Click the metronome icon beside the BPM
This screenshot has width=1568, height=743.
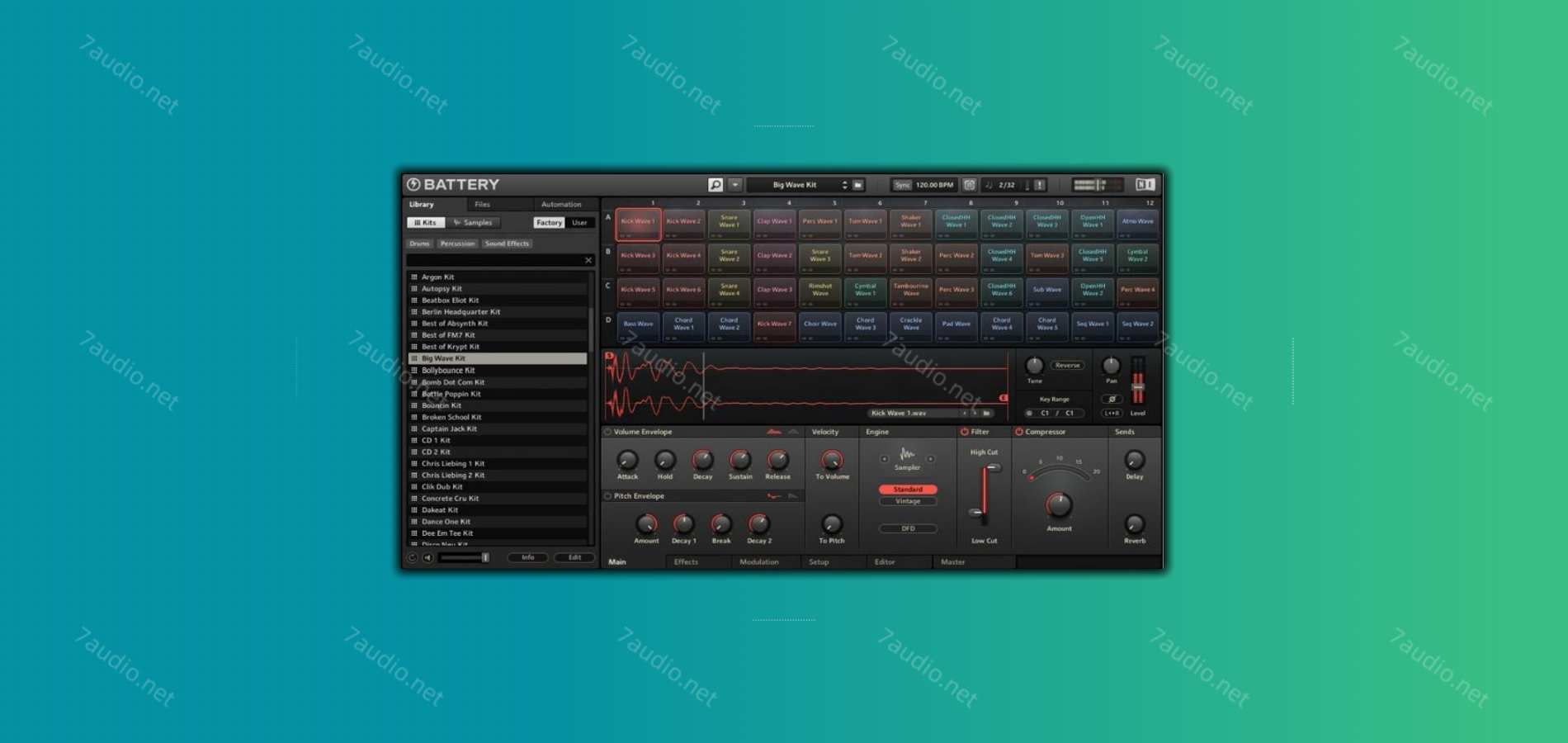970,185
